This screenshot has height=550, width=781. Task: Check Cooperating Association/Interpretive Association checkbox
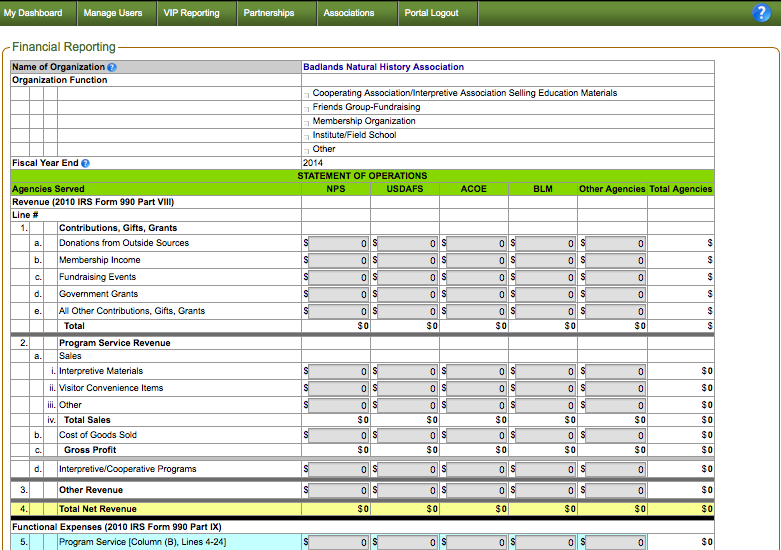(x=307, y=94)
